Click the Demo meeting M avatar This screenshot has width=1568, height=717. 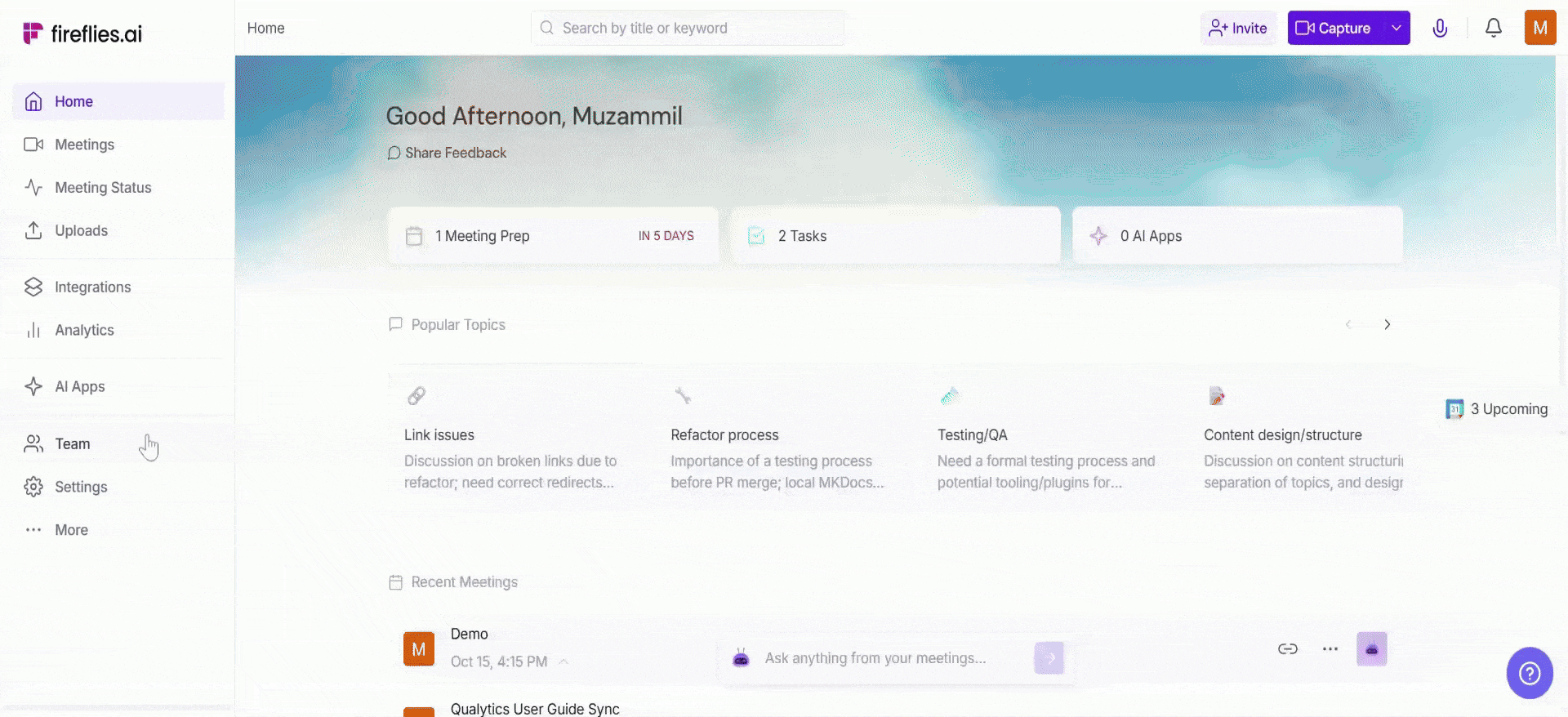(419, 649)
